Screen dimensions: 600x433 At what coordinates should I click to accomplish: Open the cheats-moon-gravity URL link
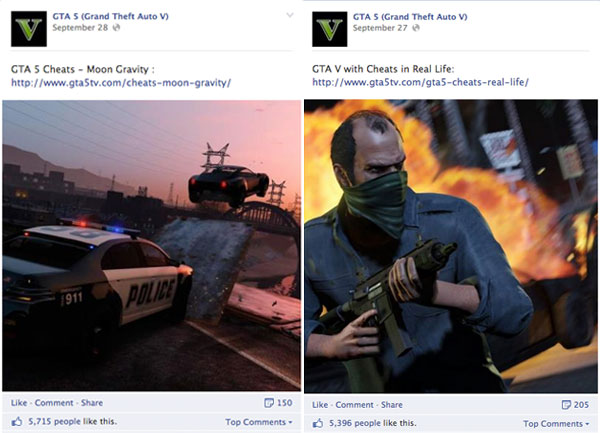coord(121,83)
